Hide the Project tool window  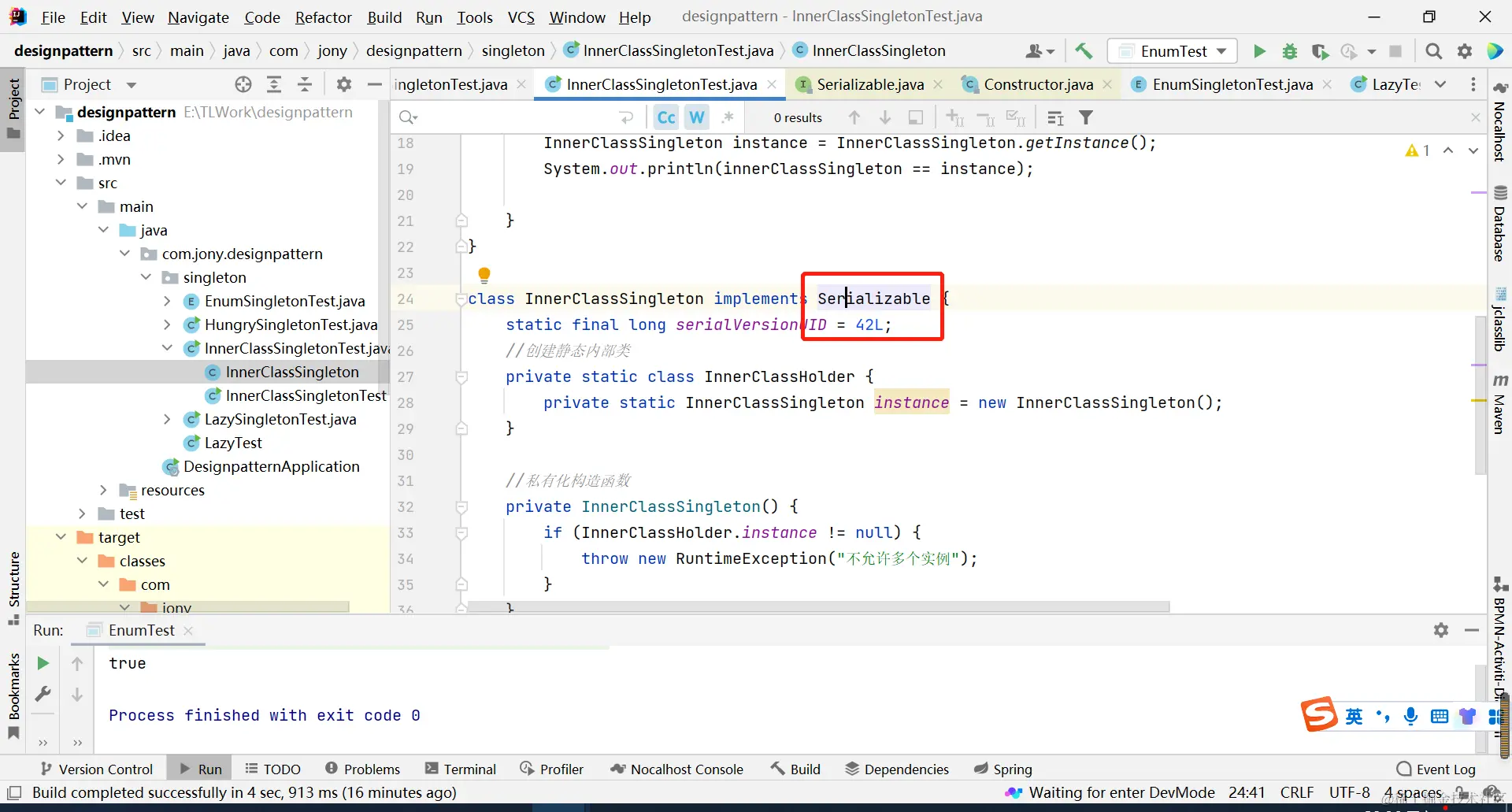pos(375,84)
